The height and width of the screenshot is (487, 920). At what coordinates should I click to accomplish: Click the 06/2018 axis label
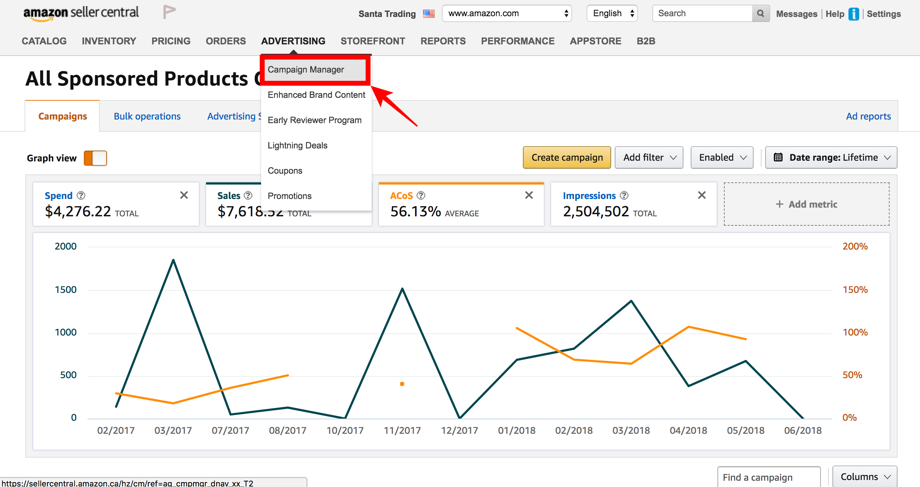(x=803, y=430)
